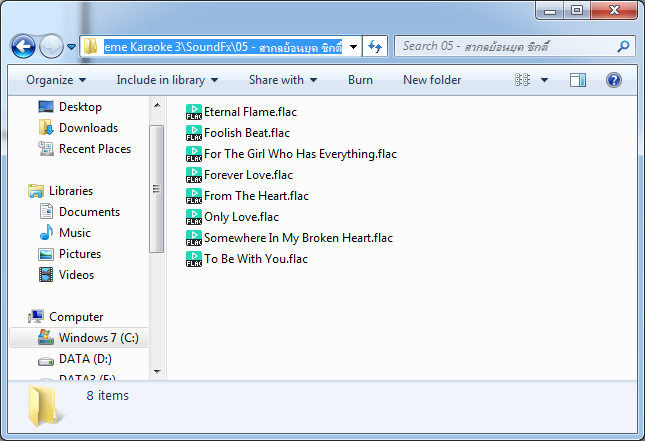Click navigation pane scroll down arrow
Screen dimensions: 645x441
point(157,372)
